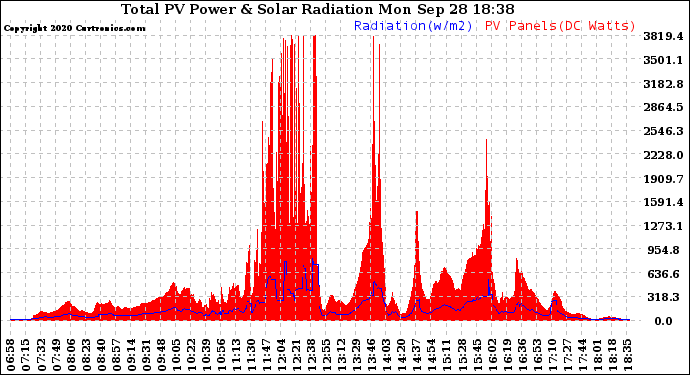Click the 10:05 time label
Screen dimensions: 690x375
176,355
